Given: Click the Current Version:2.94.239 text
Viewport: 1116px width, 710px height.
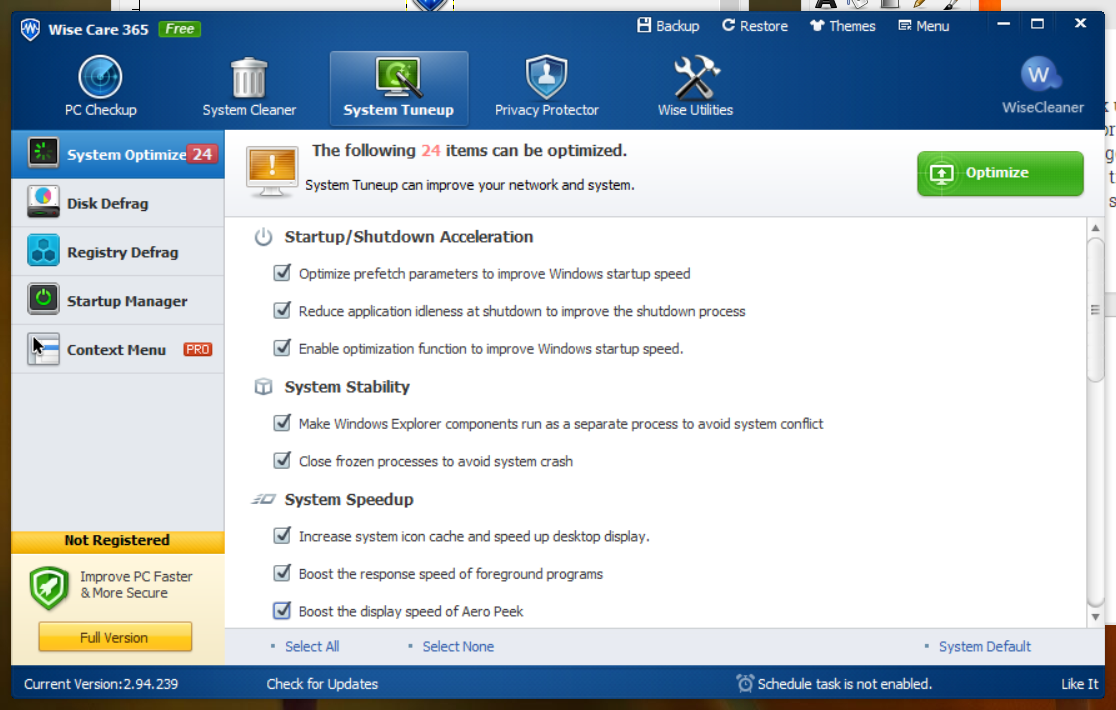Looking at the screenshot, I should tap(101, 684).
